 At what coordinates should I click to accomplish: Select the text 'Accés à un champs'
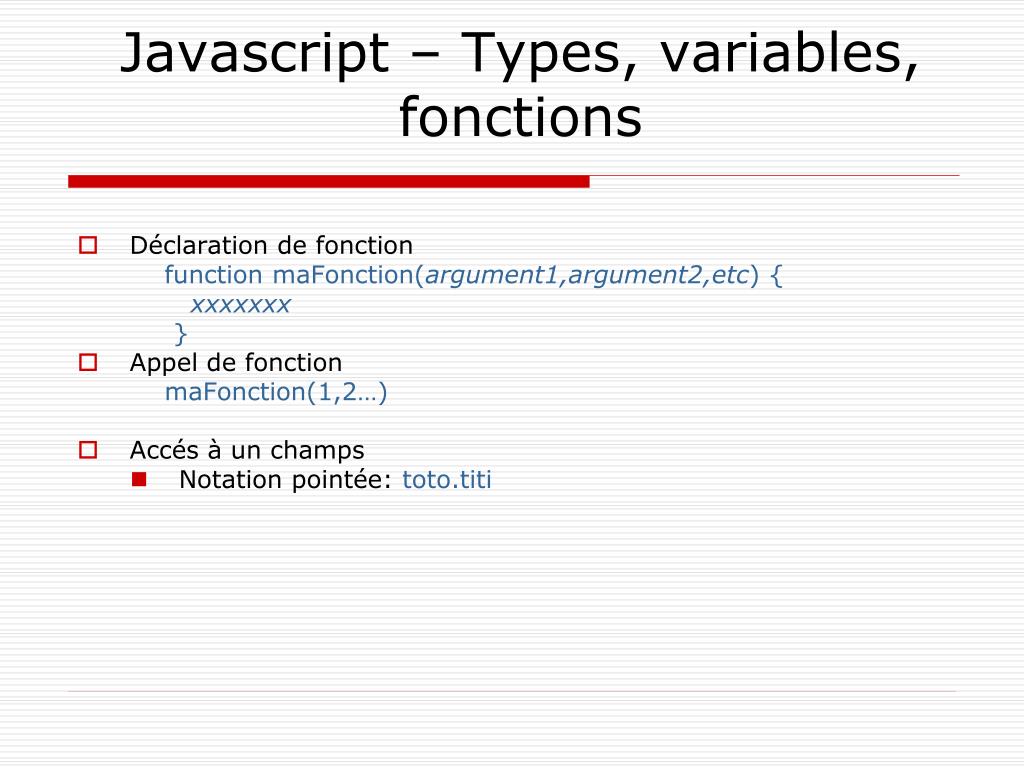[247, 450]
